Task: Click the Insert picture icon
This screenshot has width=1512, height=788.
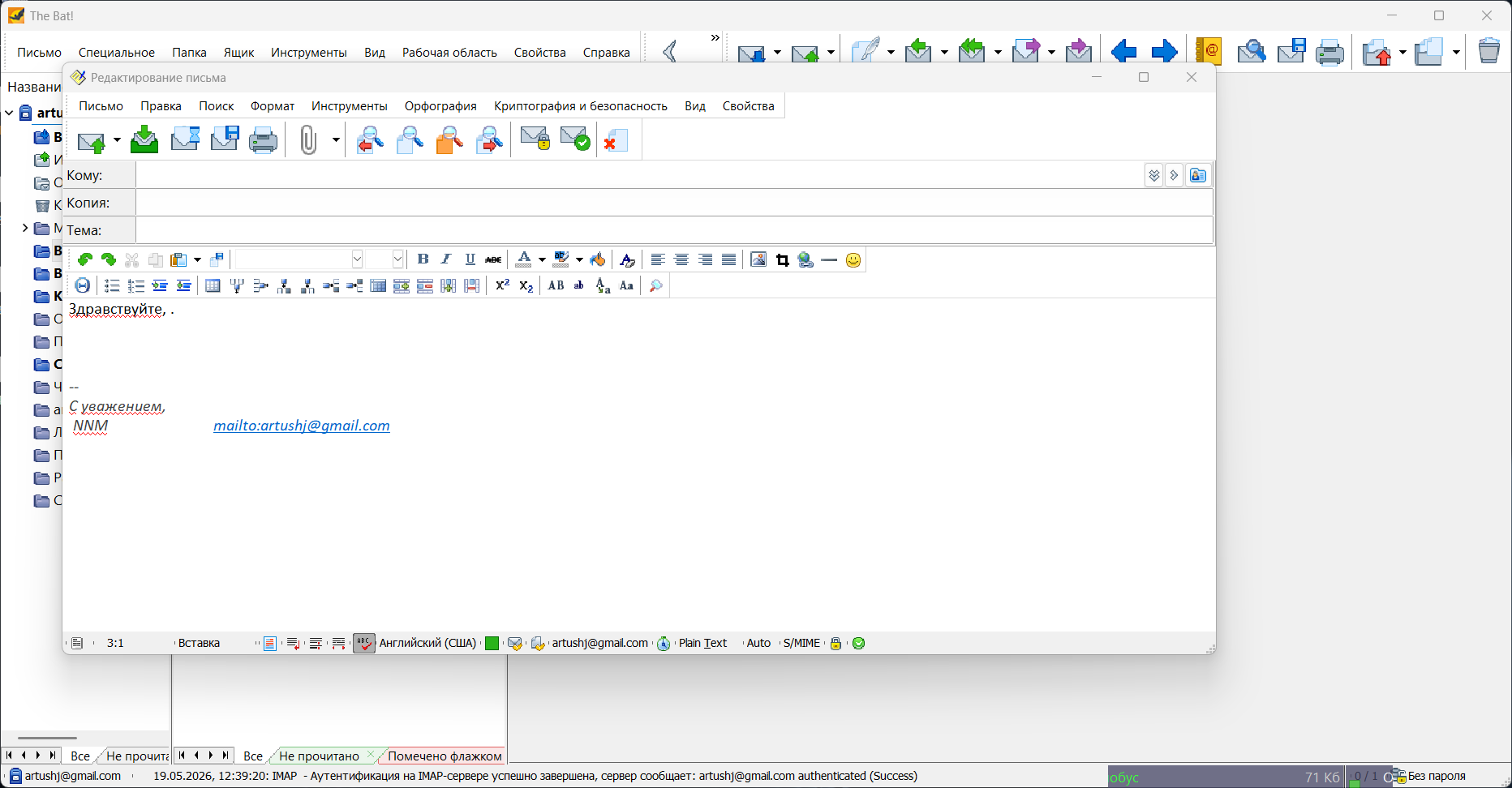Action: [758, 259]
